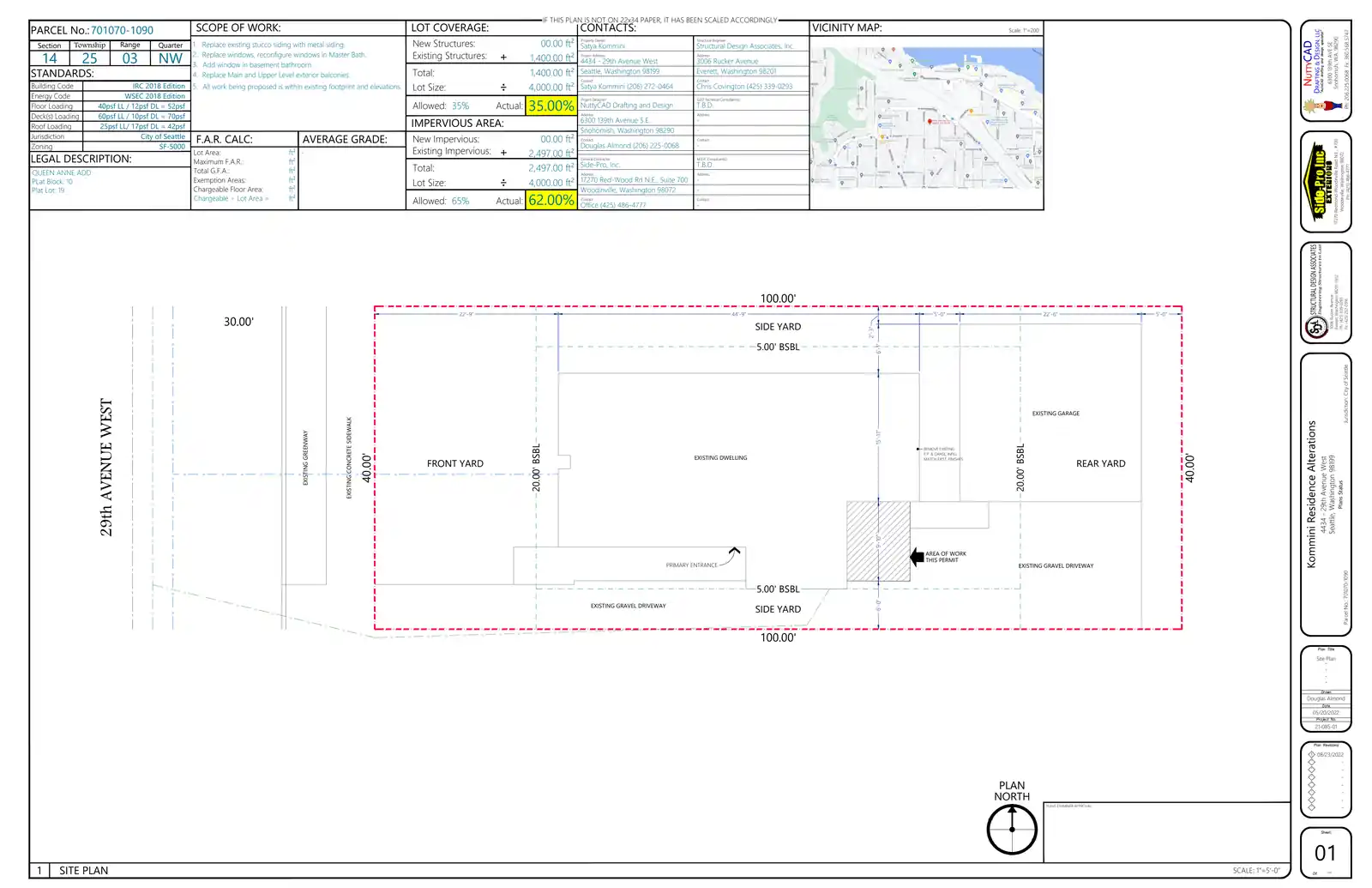Click the black Area of Work arrow
Viewport: 1372px width, 888px height.
(917, 556)
